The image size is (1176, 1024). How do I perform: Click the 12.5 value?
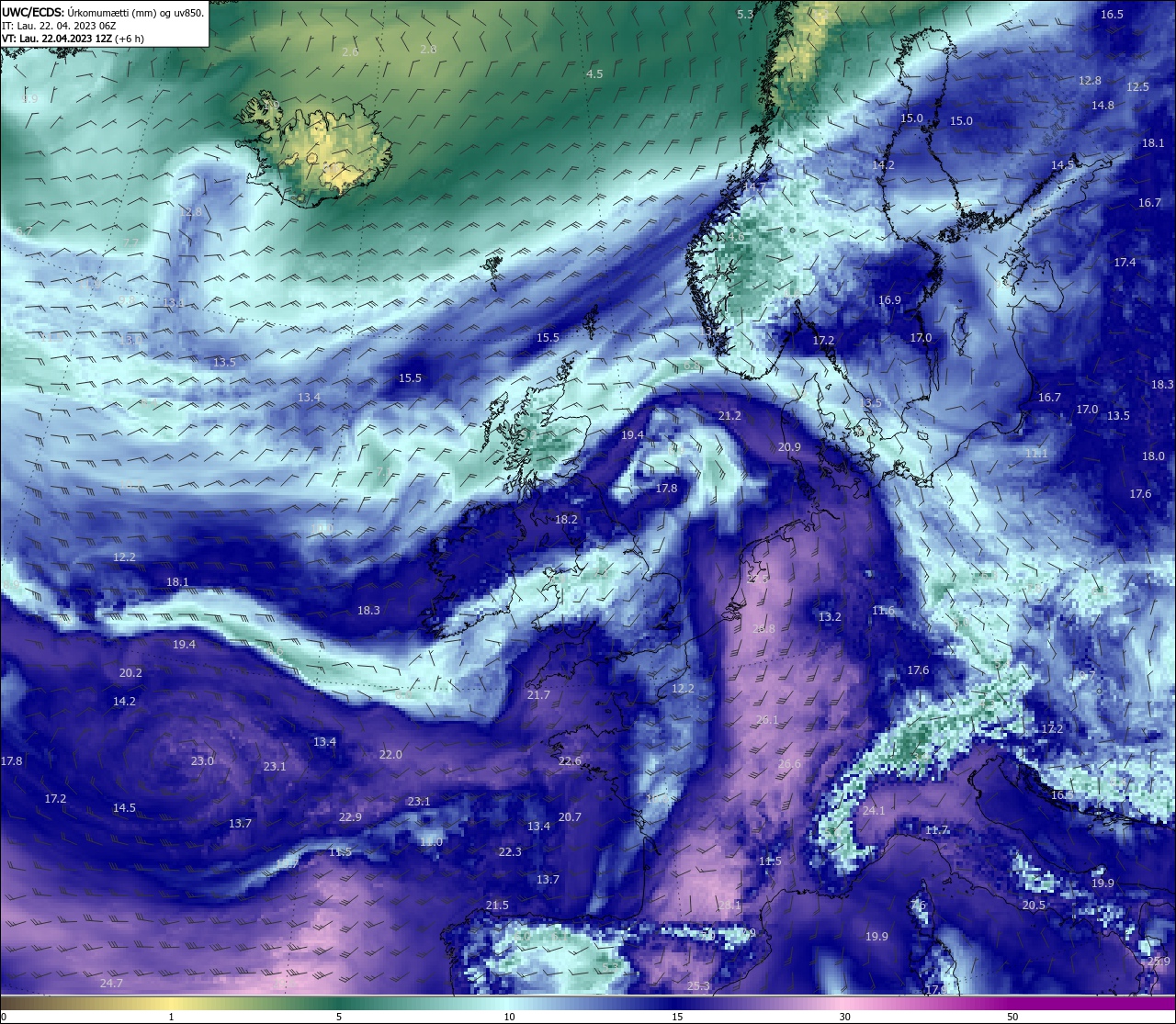click(x=1137, y=87)
